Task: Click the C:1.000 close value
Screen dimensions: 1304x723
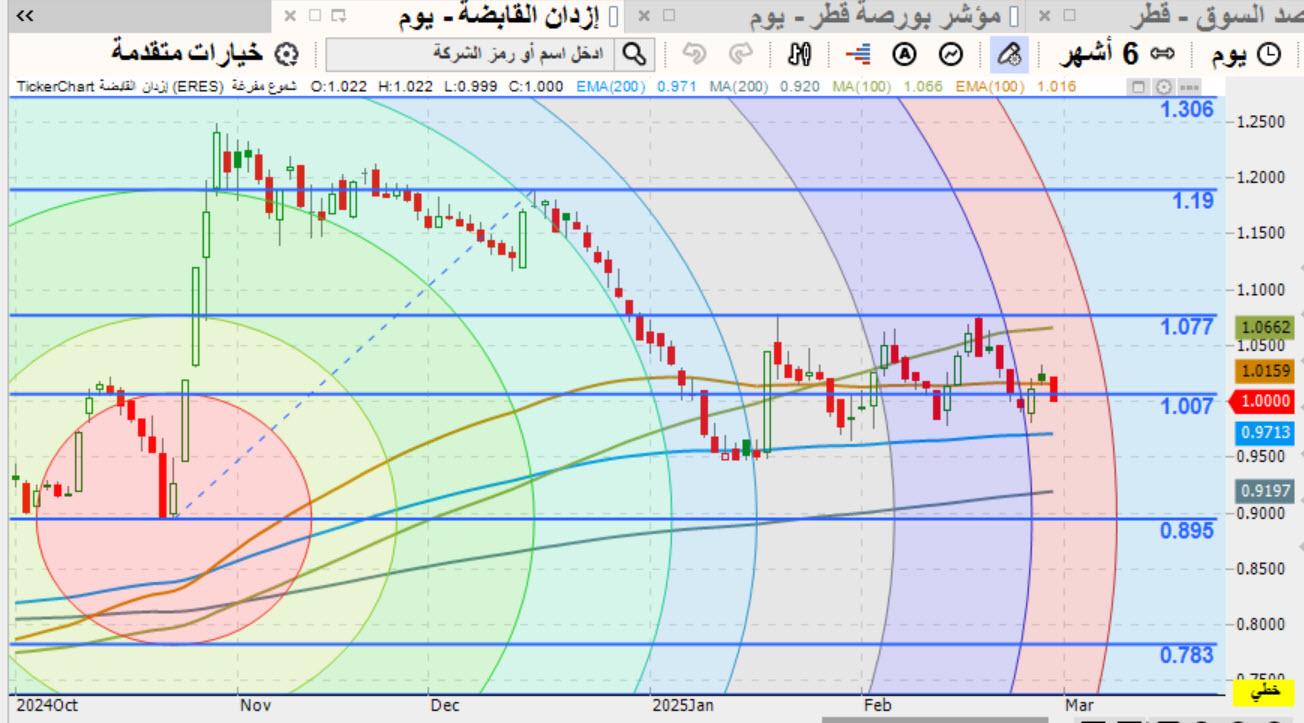Action: [x=535, y=87]
